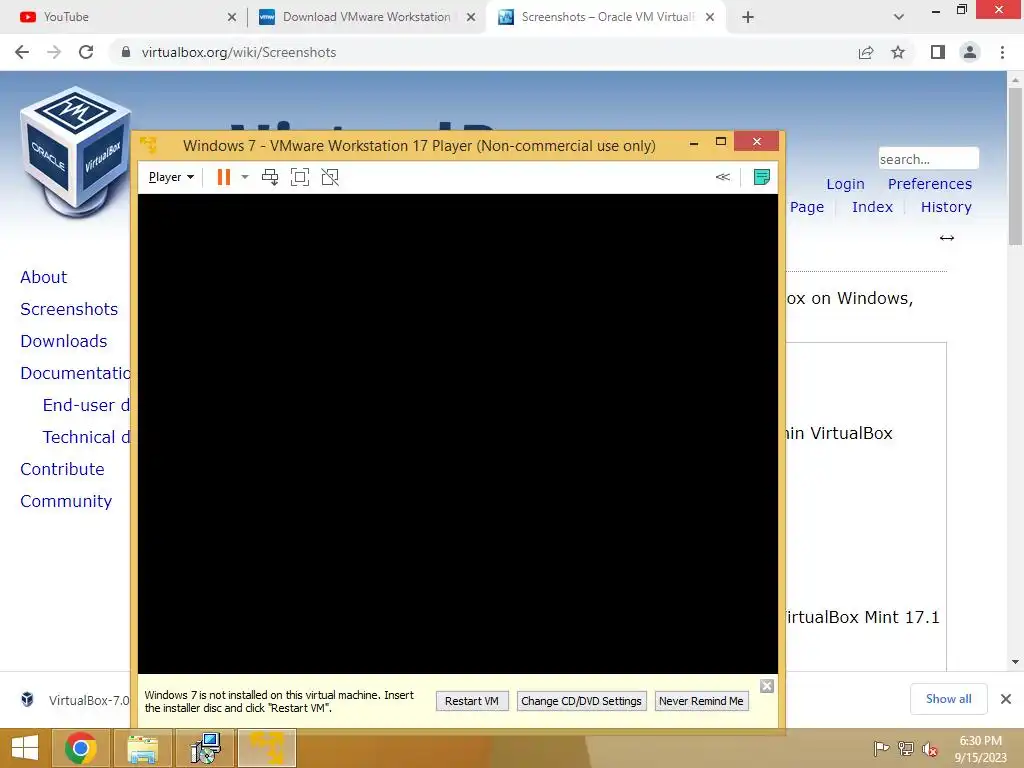This screenshot has height=768, width=1024.
Task: Close the YouTube browser tab
Action: 232,17
